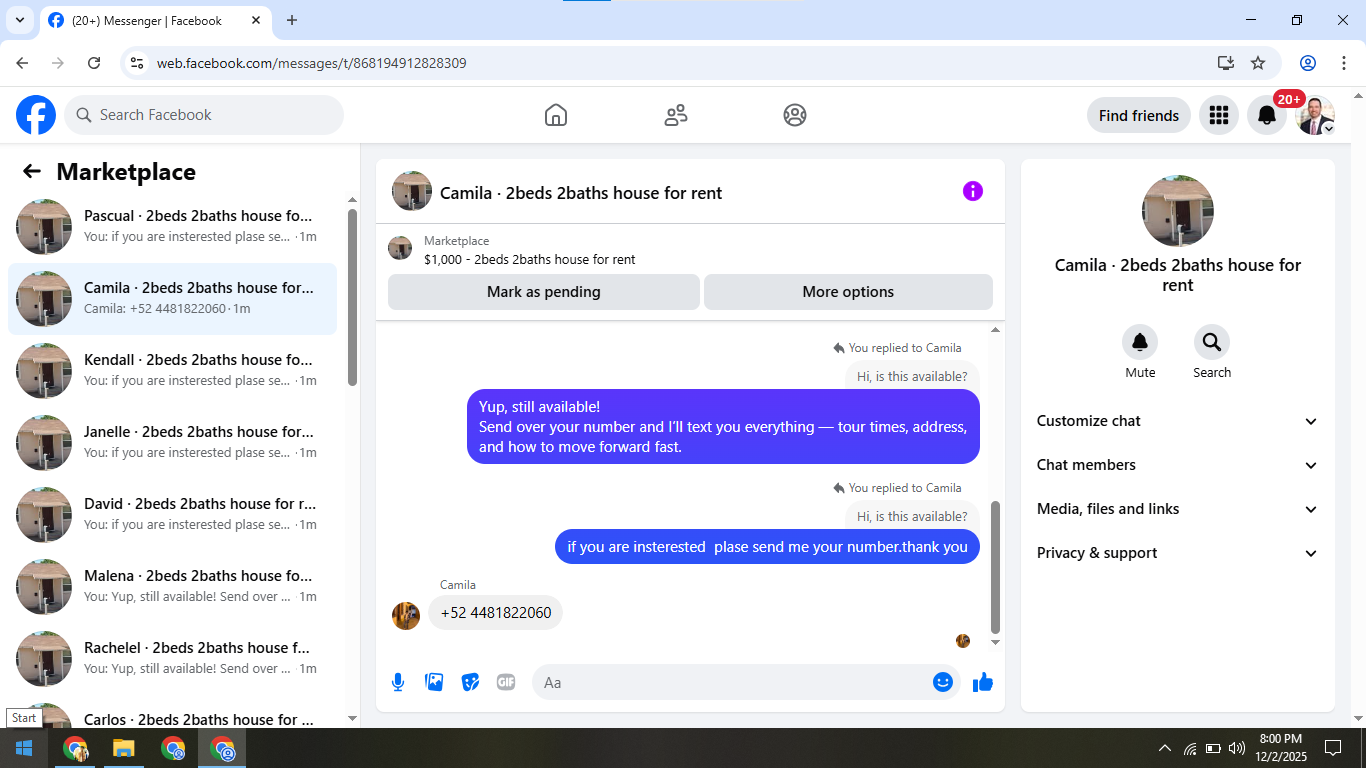Viewport: 1366px width, 768px height.
Task: Click the browser reload icon
Action: coord(94,63)
